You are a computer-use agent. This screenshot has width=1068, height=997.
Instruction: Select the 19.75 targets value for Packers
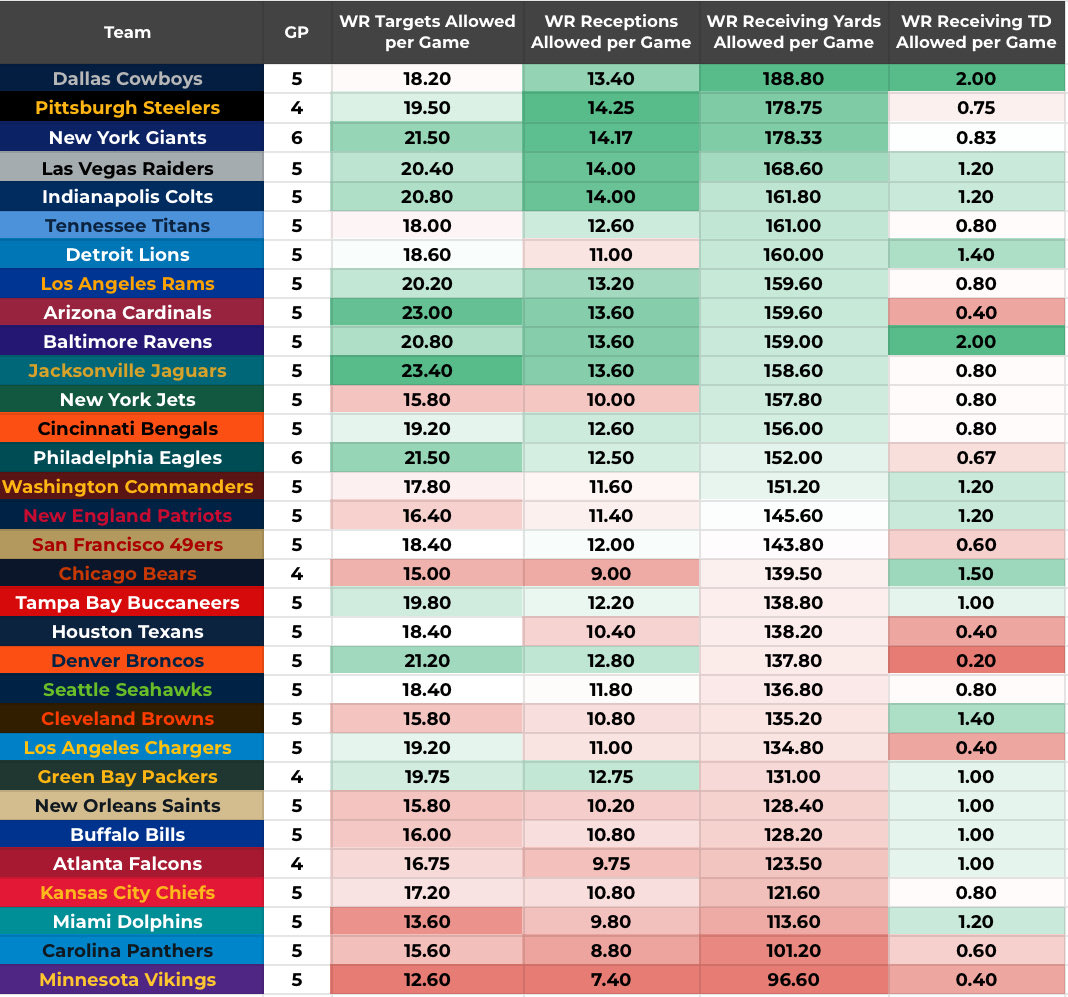click(426, 776)
